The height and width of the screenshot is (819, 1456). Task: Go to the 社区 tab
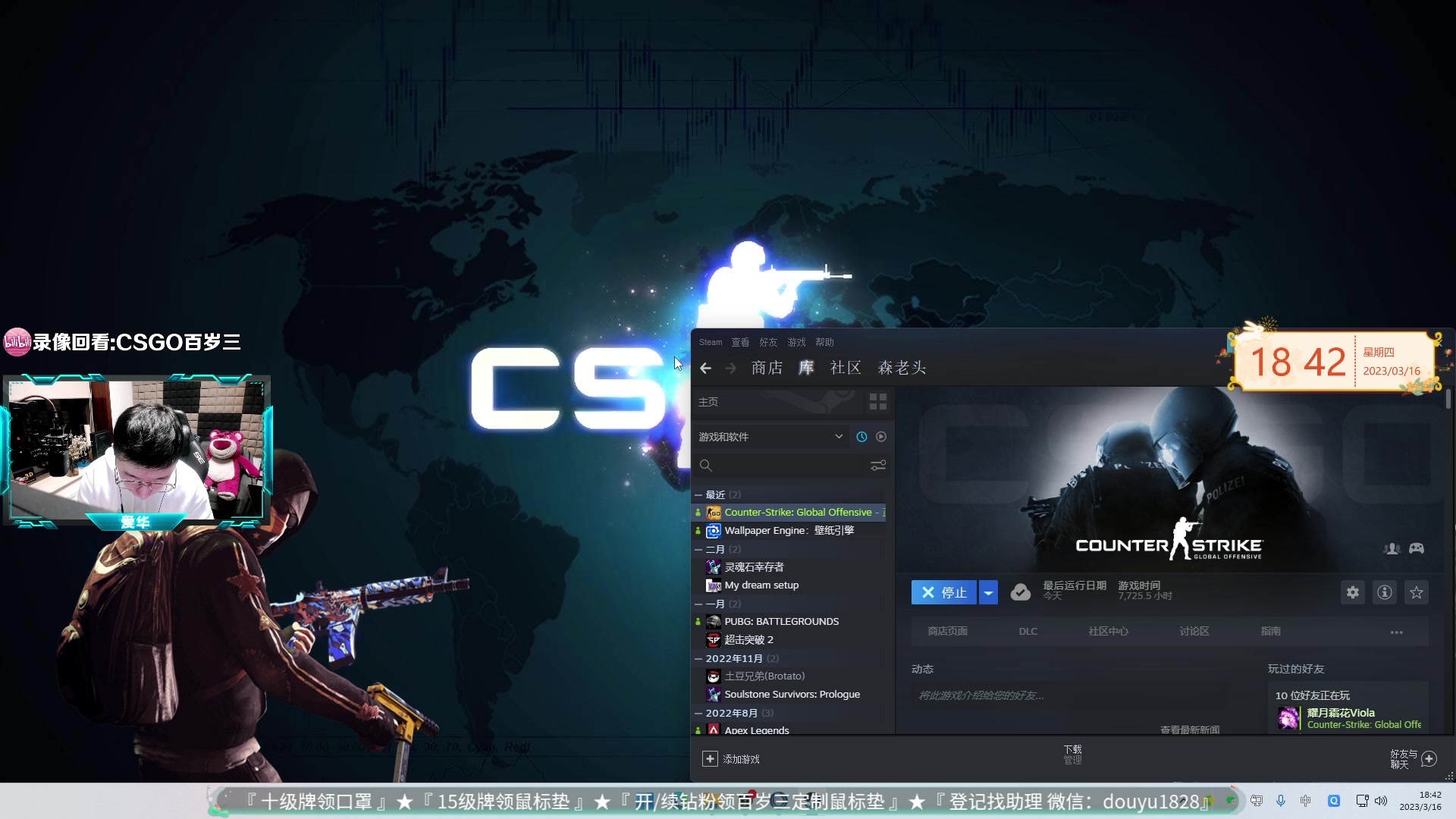(846, 368)
